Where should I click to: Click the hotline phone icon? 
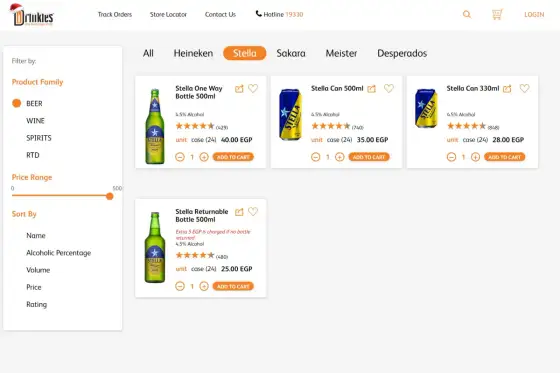(x=259, y=14)
